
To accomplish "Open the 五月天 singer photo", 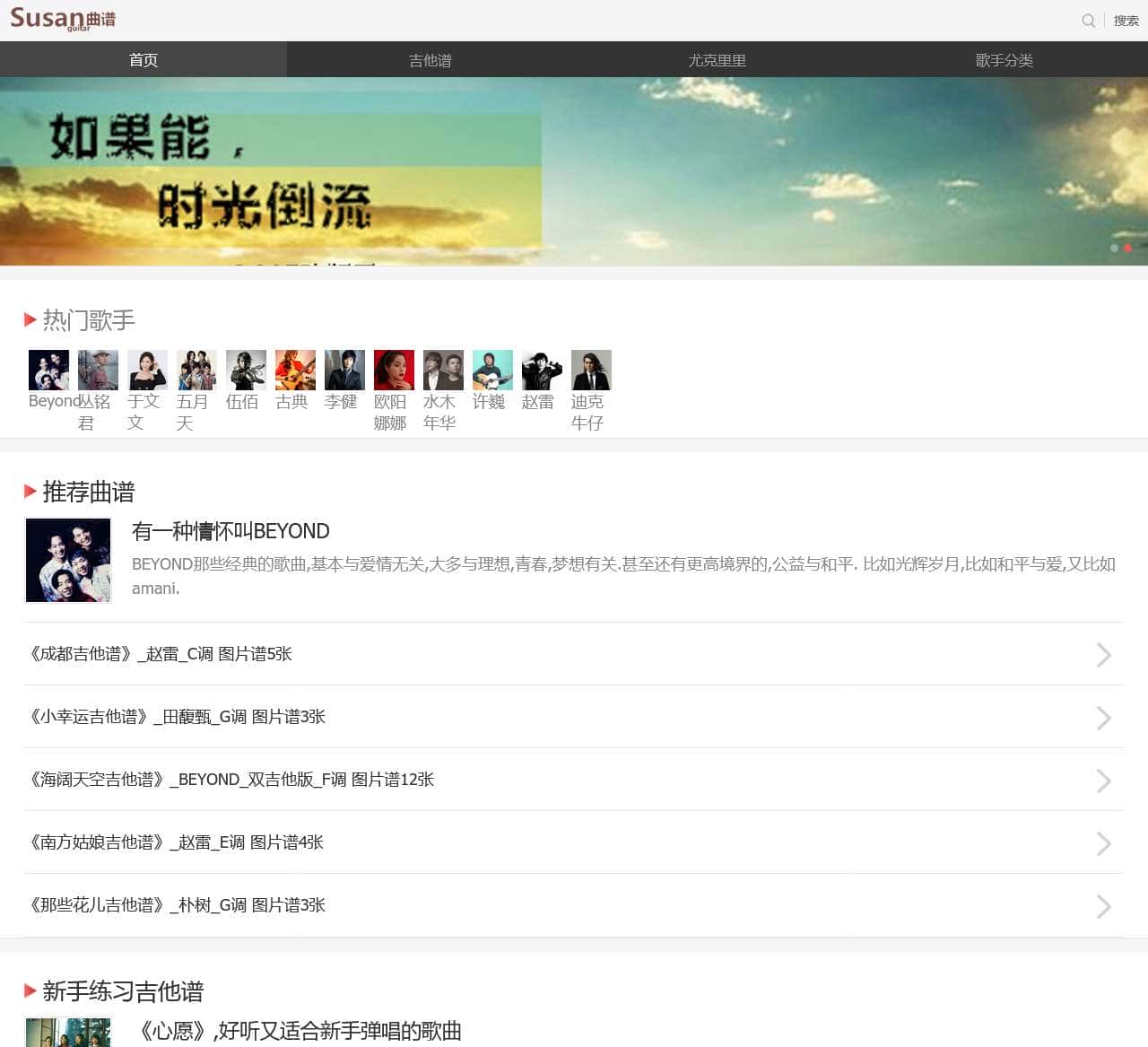I will coord(196,370).
